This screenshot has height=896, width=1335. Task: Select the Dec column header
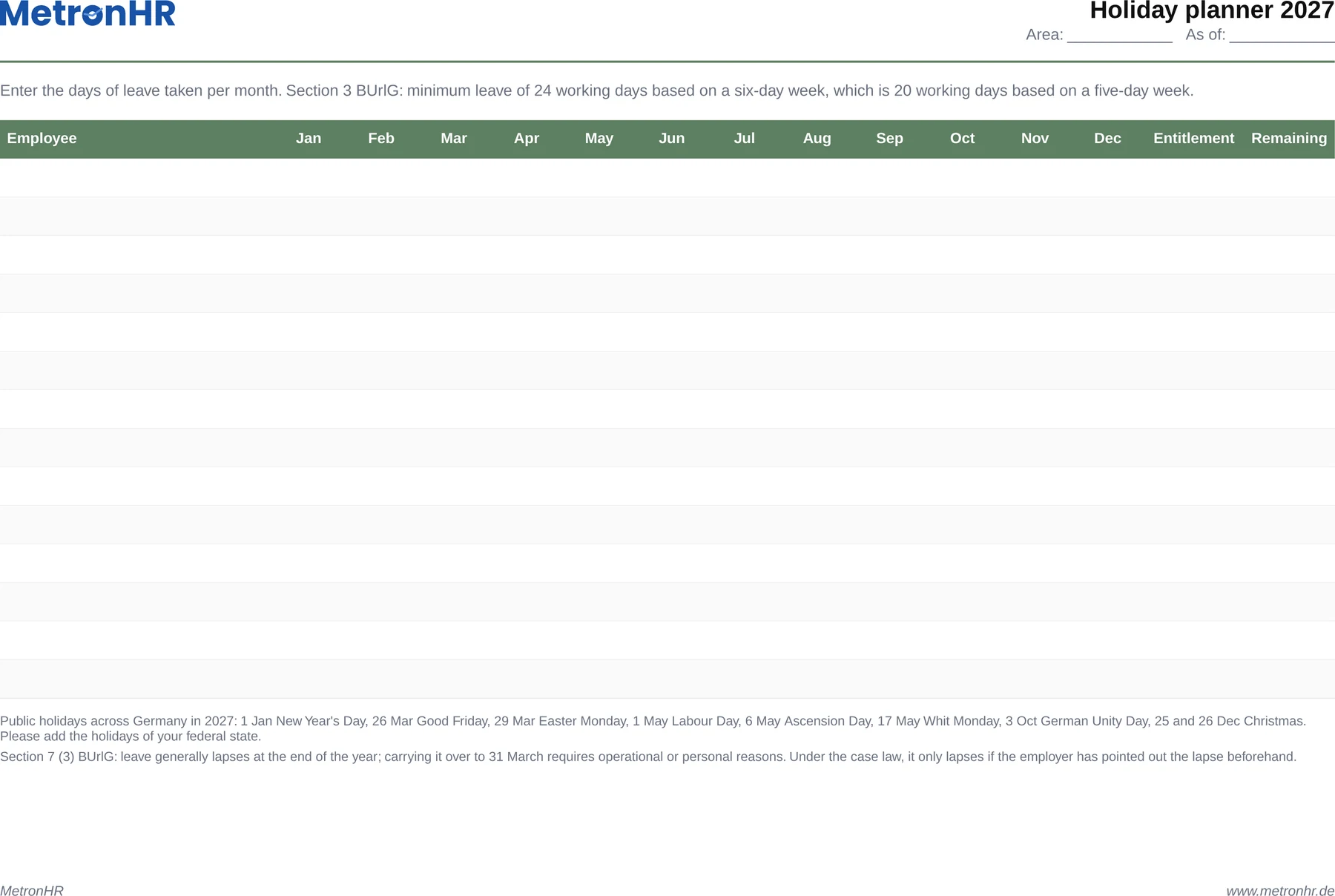1108,139
